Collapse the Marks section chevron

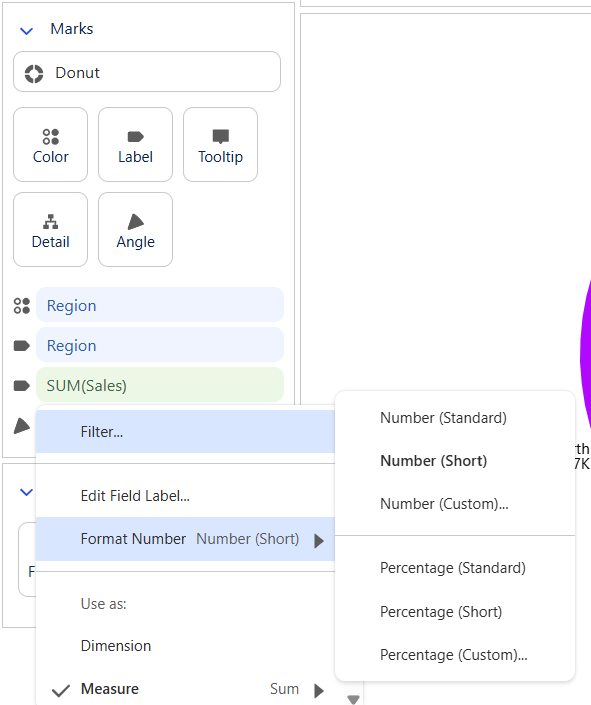click(27, 31)
